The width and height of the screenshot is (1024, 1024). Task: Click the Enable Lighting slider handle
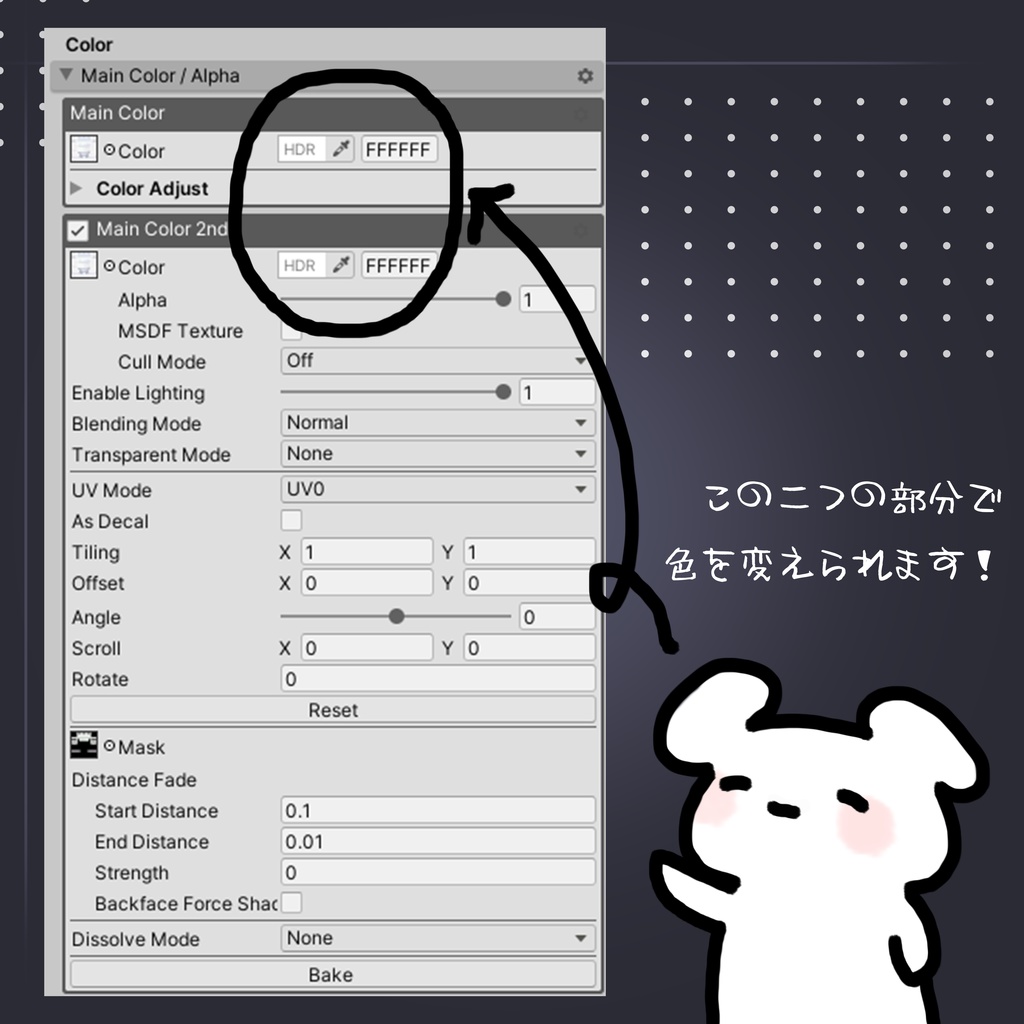point(503,392)
